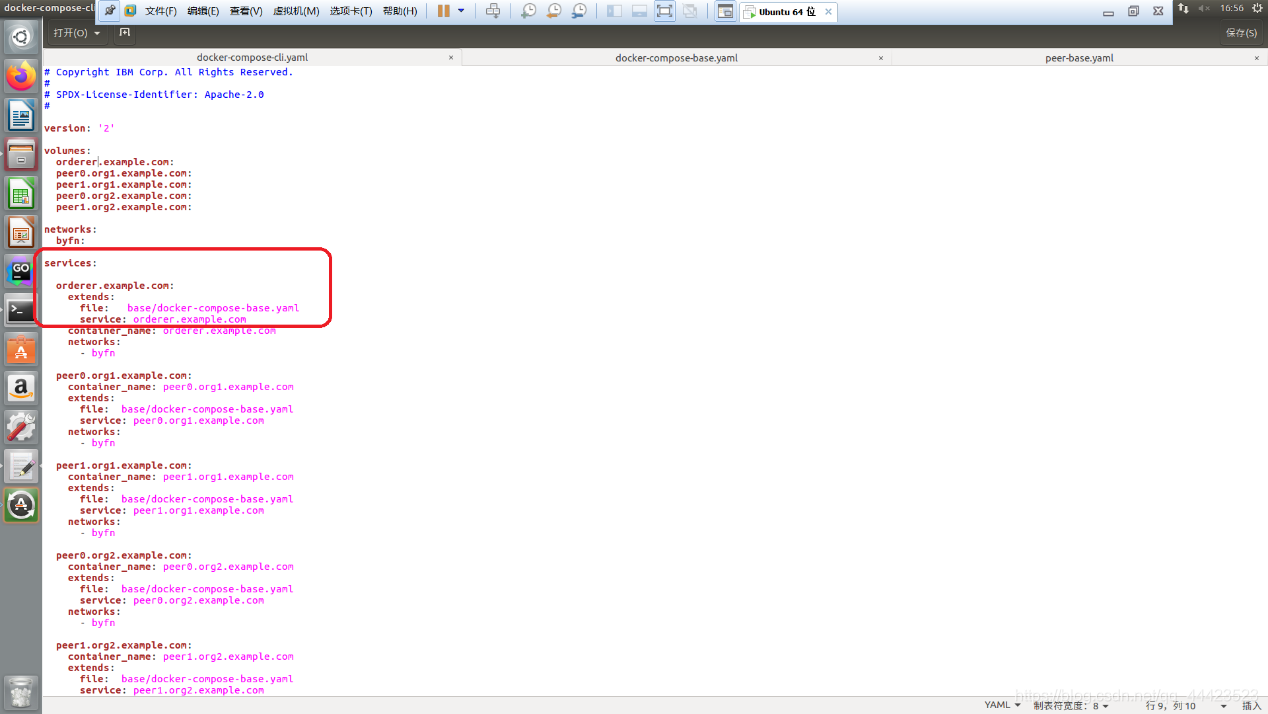Open the 帮助(H) menu
The image size is (1268, 714).
(x=400, y=11)
